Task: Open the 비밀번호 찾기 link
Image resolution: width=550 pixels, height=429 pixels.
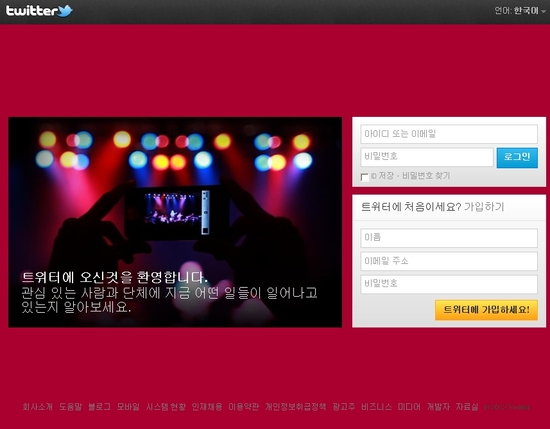Action: coord(426,176)
